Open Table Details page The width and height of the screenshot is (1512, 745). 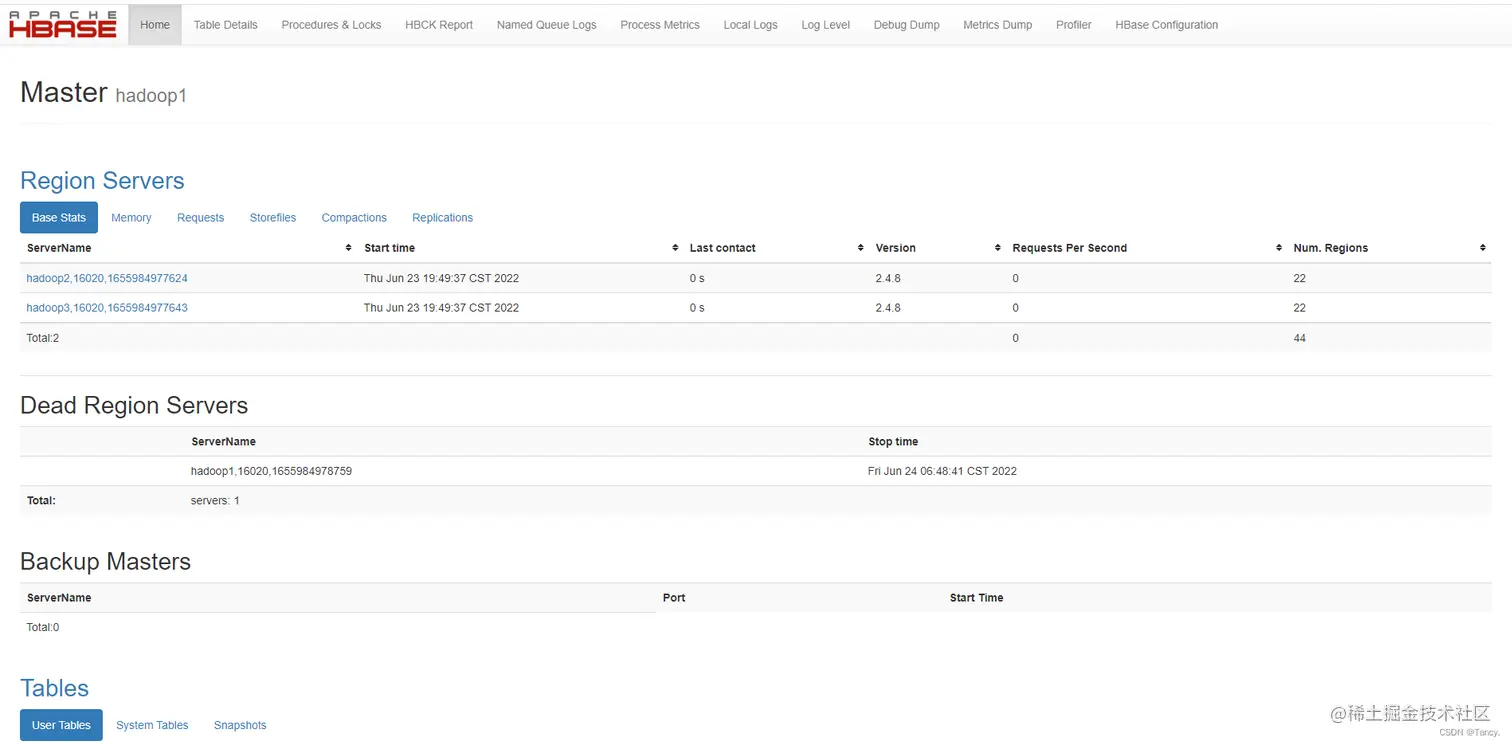225,25
